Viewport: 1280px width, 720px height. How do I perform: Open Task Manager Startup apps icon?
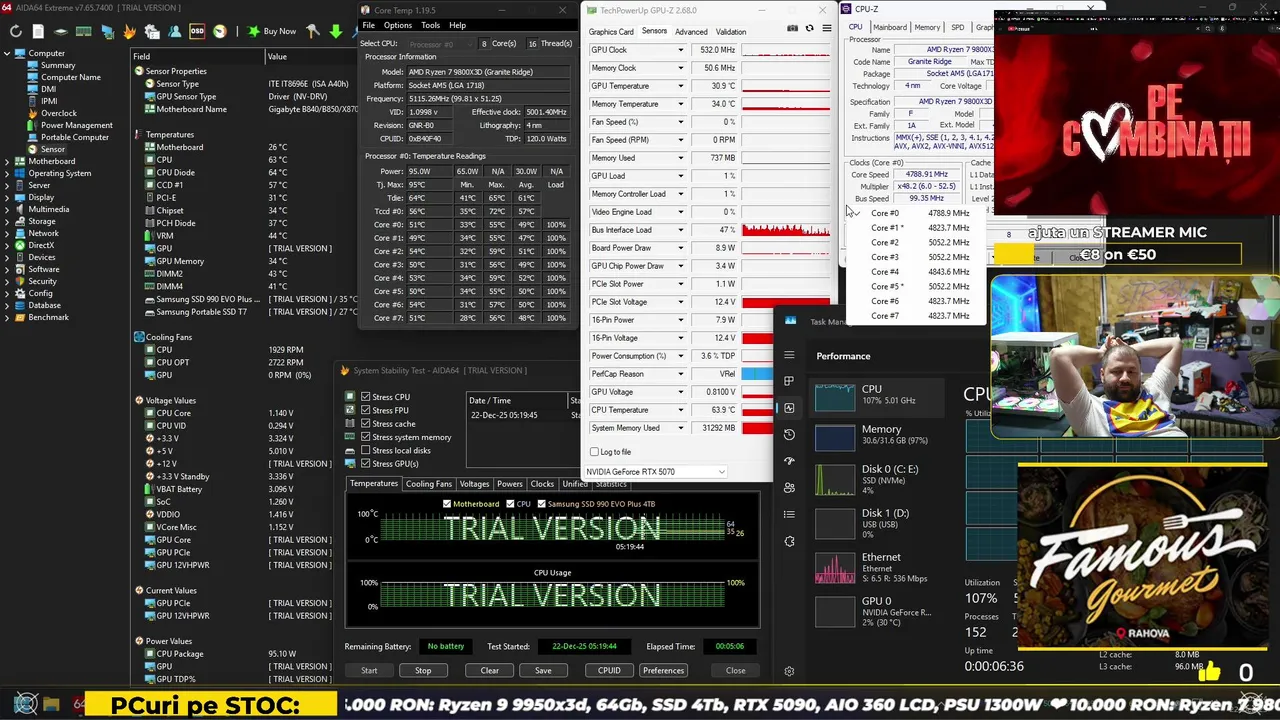[789, 461]
